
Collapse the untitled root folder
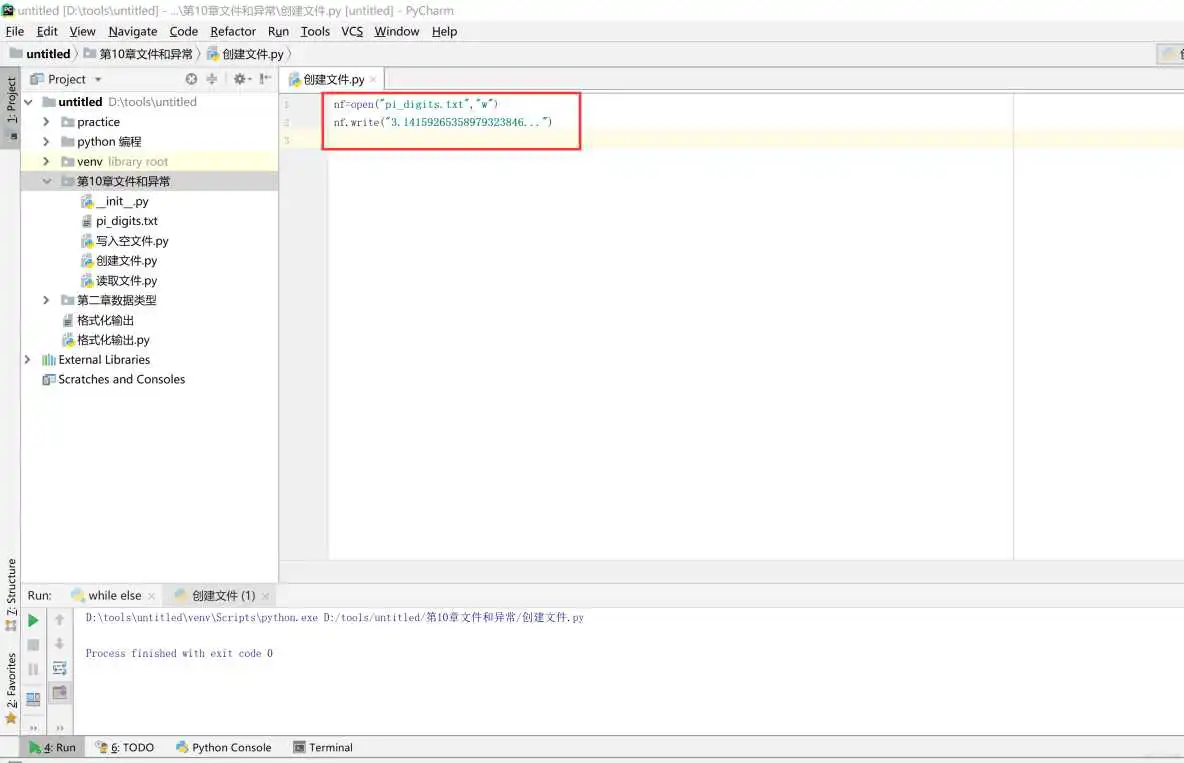point(29,102)
